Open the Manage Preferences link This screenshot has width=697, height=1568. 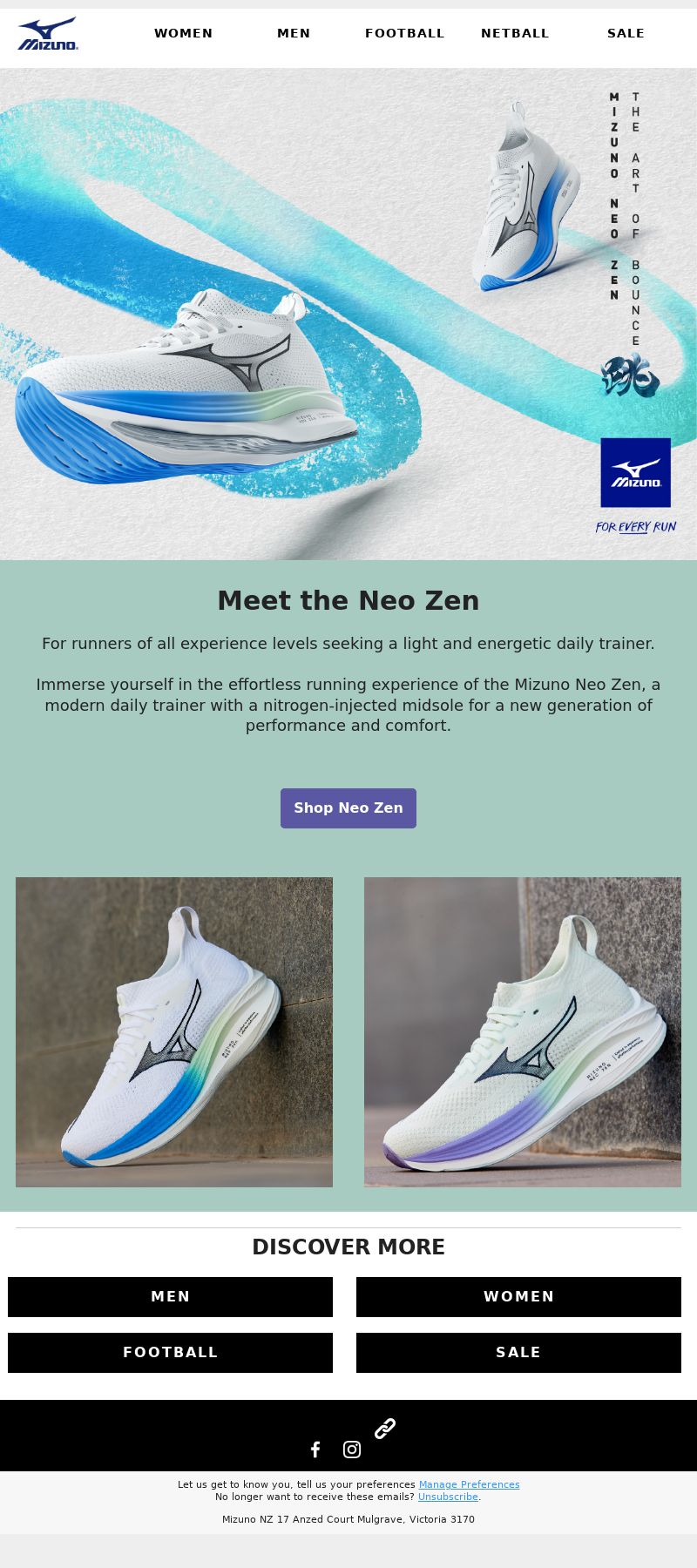click(x=469, y=1484)
